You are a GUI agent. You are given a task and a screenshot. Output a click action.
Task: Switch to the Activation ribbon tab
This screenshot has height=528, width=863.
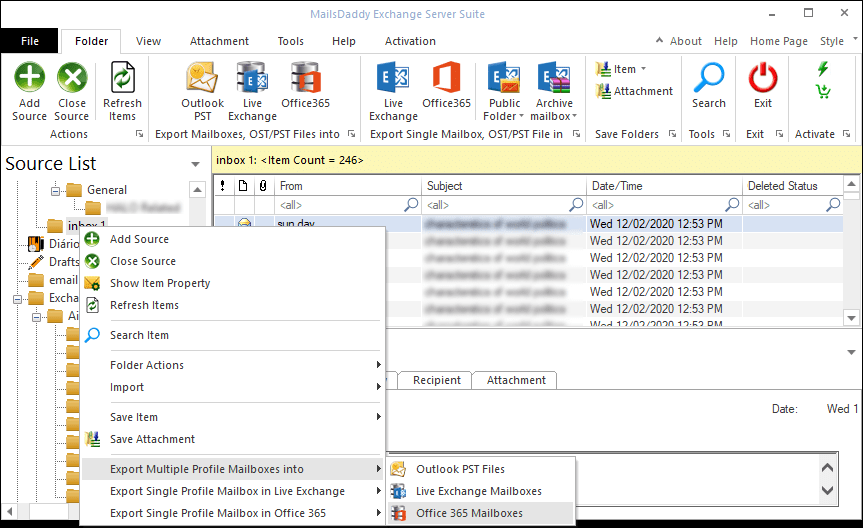(x=410, y=41)
